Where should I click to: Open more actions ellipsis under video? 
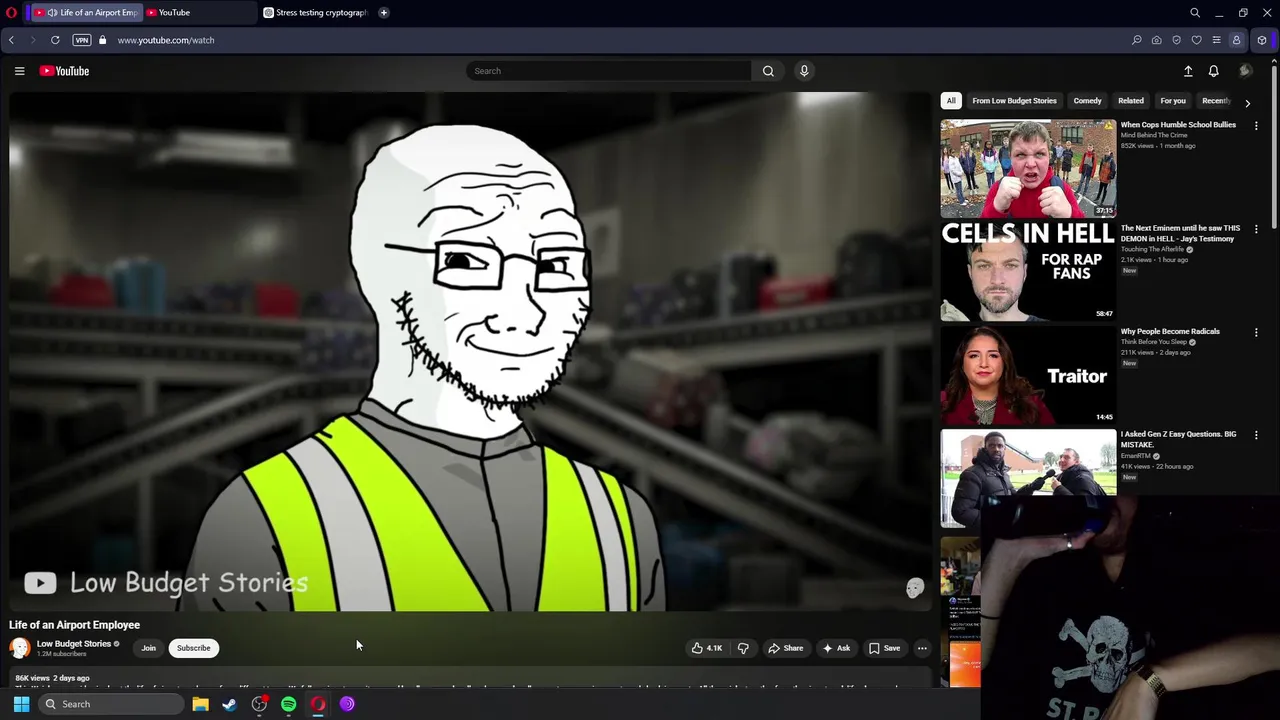(x=922, y=648)
